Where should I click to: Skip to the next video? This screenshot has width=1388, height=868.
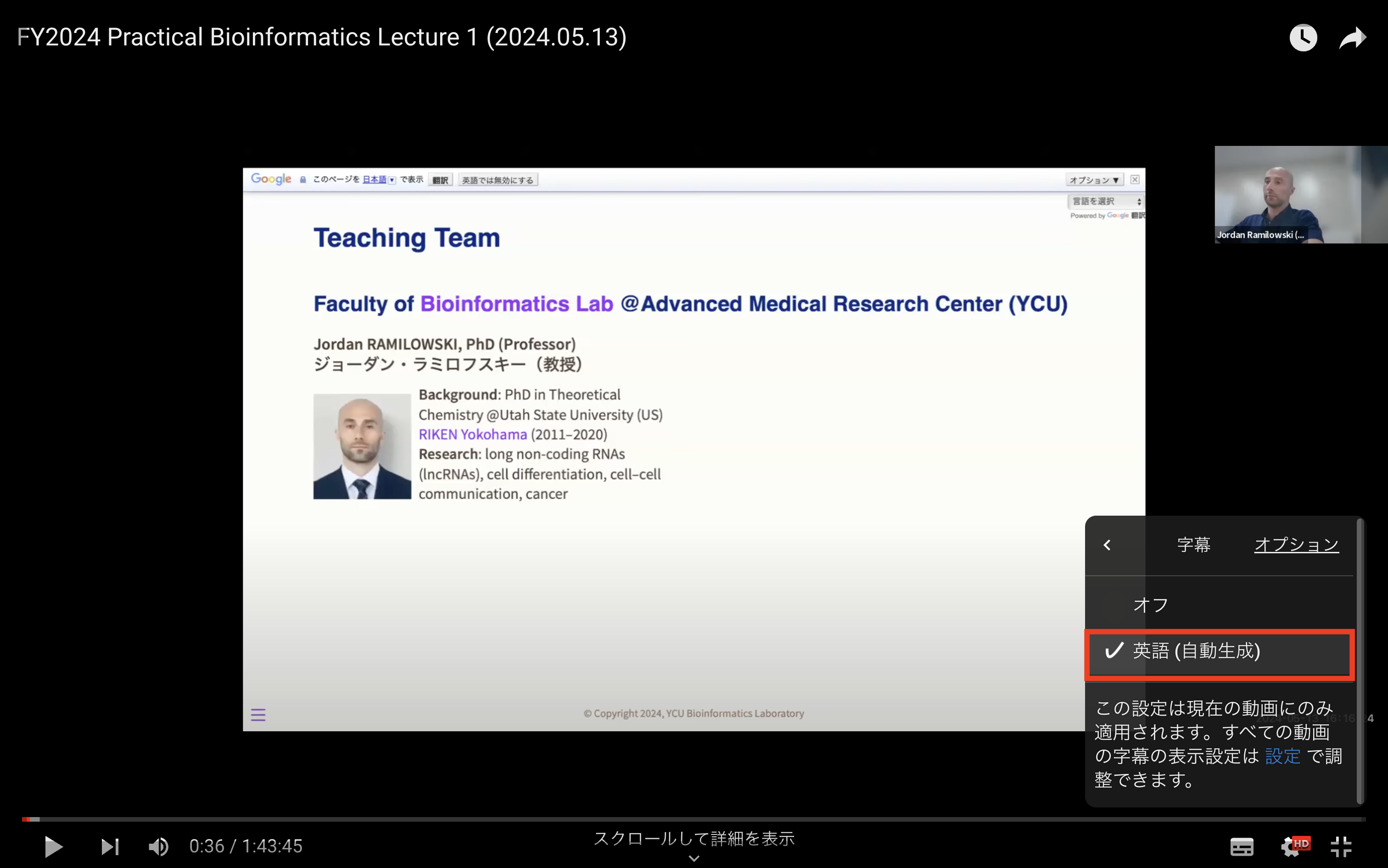[x=110, y=846]
